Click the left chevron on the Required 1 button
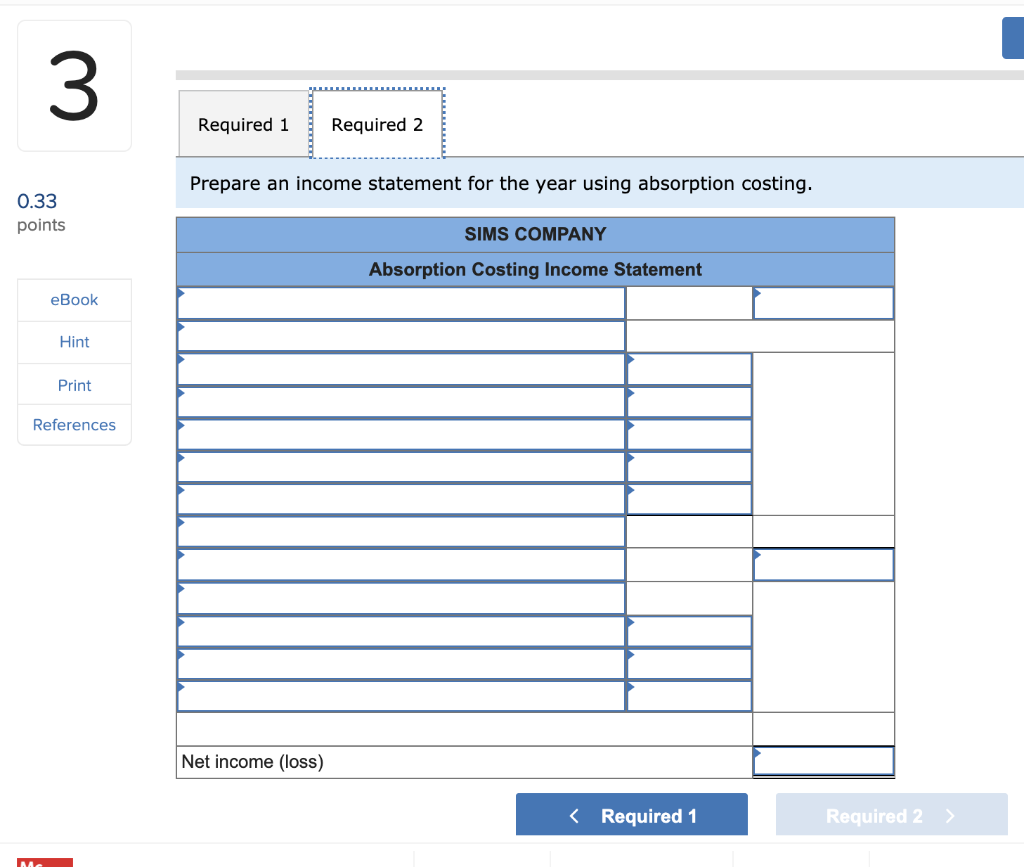The image size is (1024, 867). coord(574,815)
